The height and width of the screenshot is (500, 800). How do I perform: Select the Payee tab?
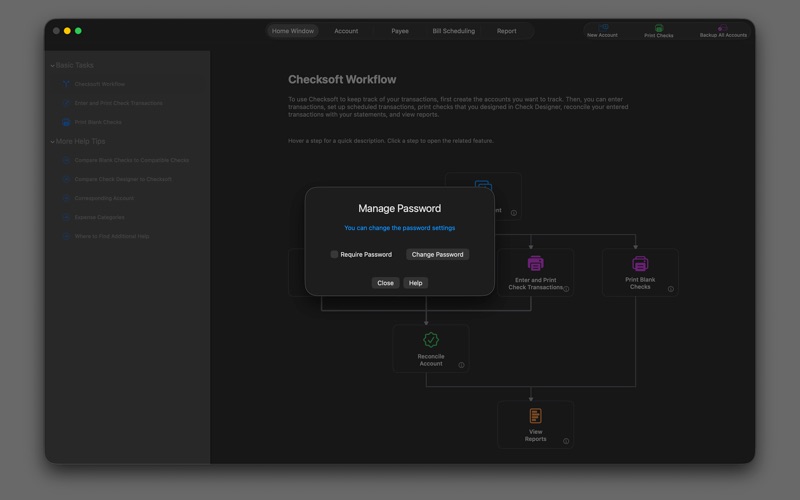coord(400,31)
